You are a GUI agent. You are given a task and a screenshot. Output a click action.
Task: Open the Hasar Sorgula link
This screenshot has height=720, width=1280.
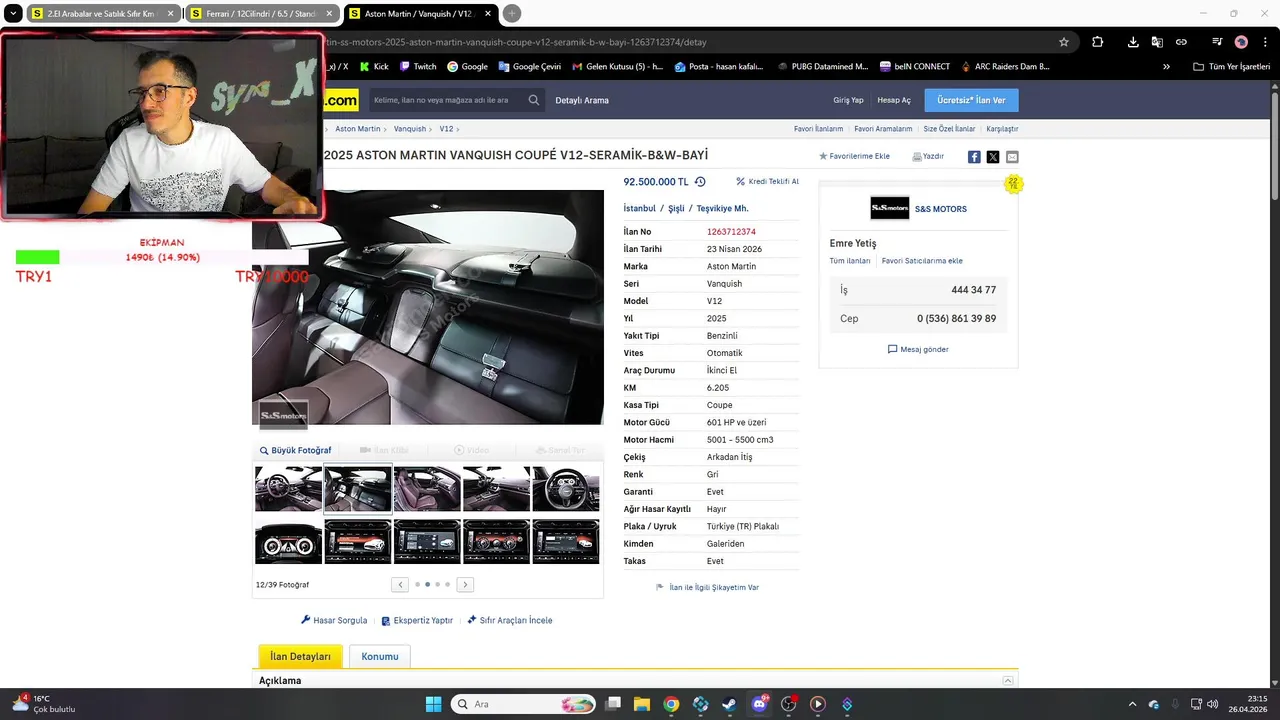[334, 621]
